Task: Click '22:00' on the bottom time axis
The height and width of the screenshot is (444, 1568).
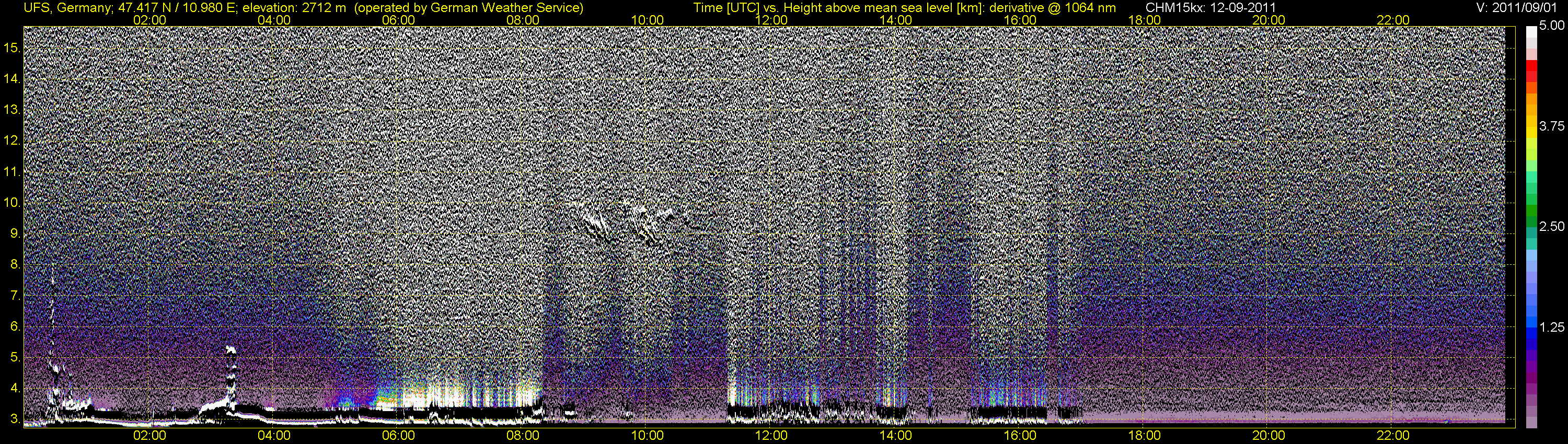Action: [1393, 436]
